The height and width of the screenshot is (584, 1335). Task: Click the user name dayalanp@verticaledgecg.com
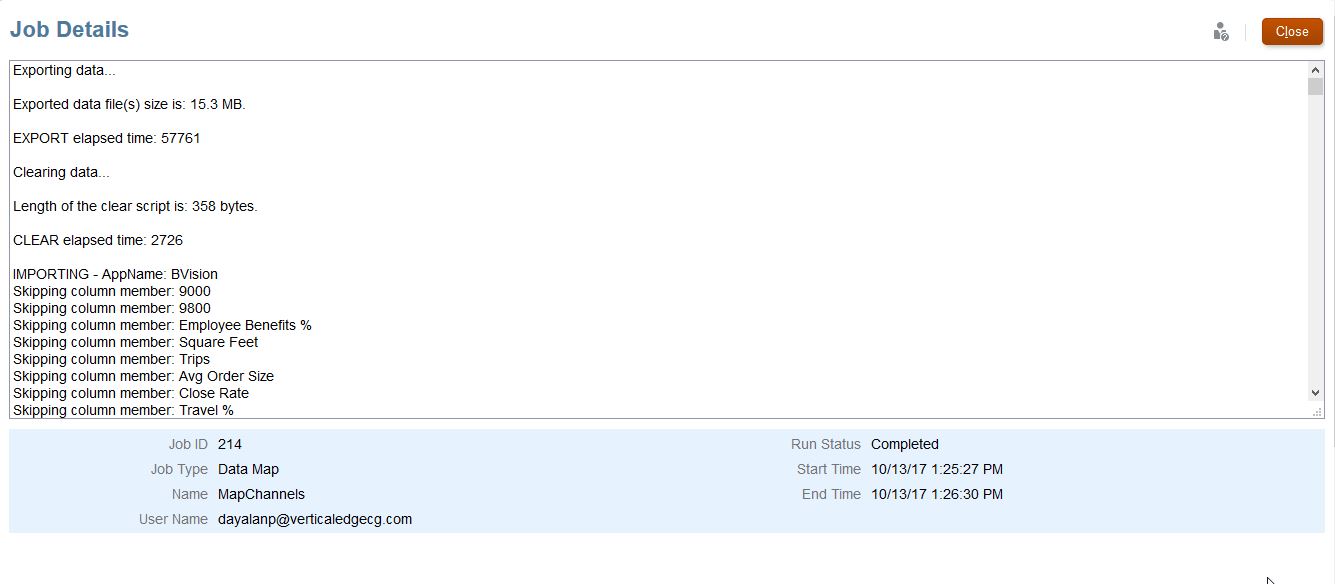[x=315, y=519]
